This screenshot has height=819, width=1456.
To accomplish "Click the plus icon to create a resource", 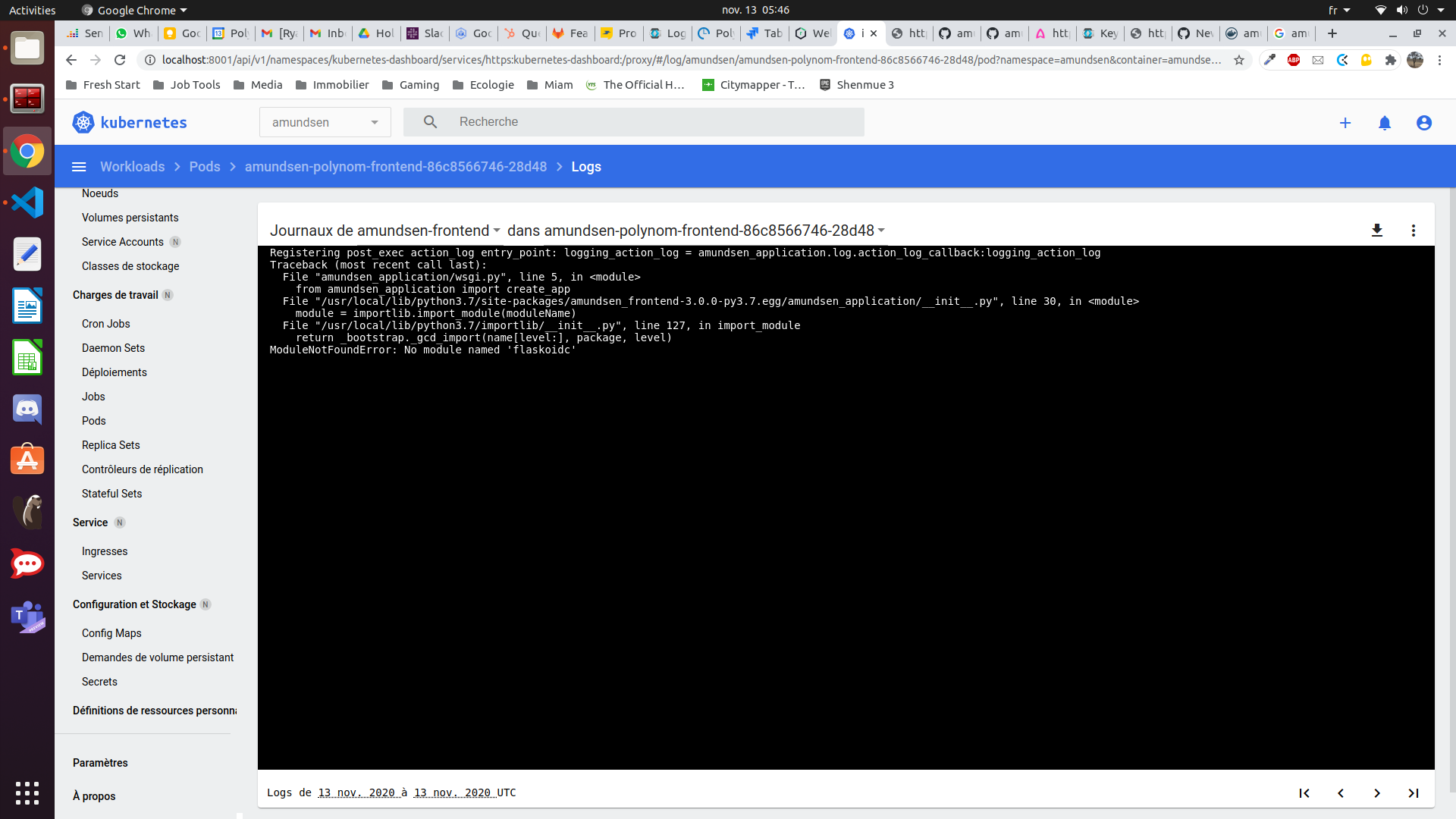I will click(1345, 122).
